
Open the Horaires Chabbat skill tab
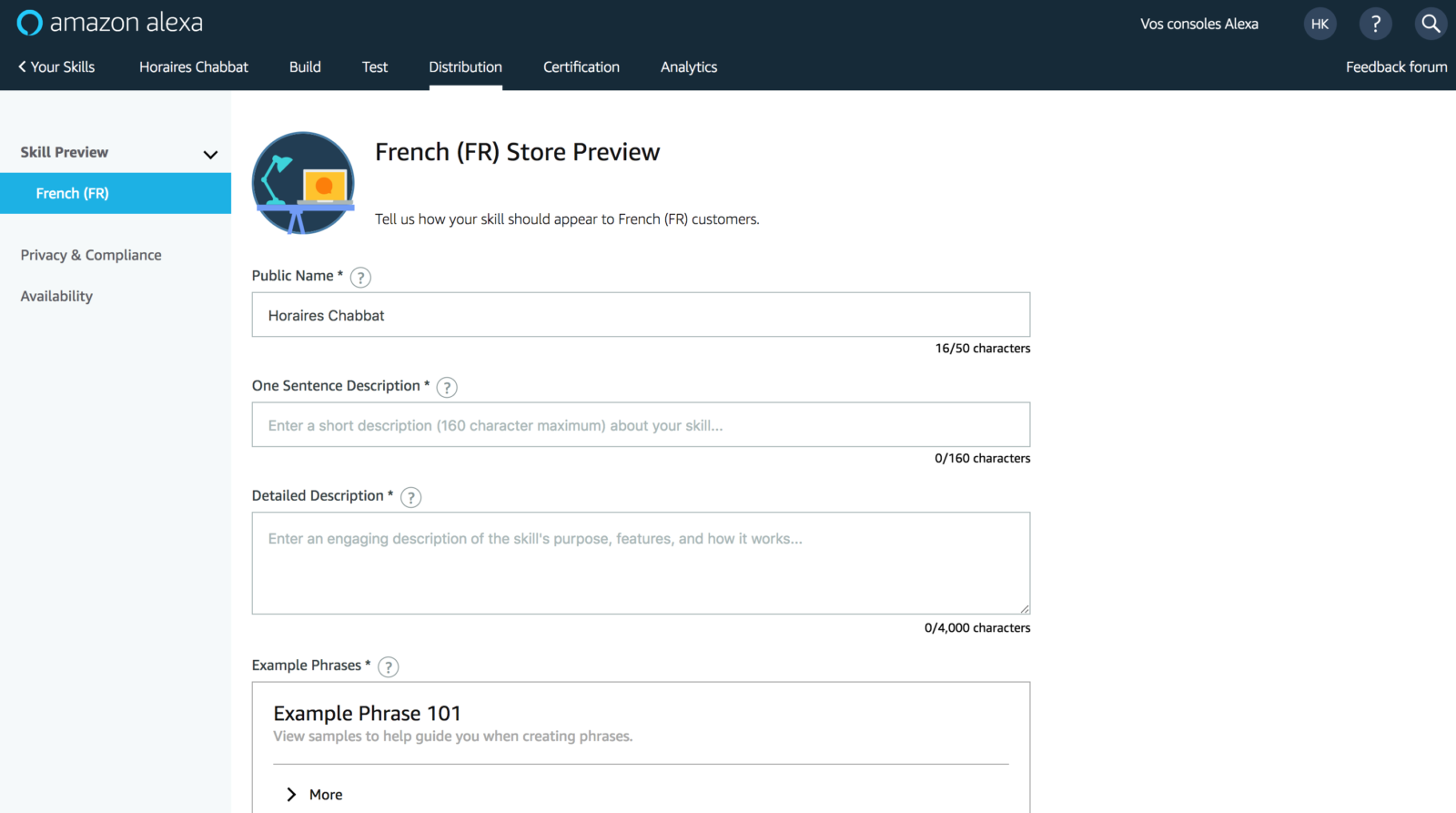[194, 67]
